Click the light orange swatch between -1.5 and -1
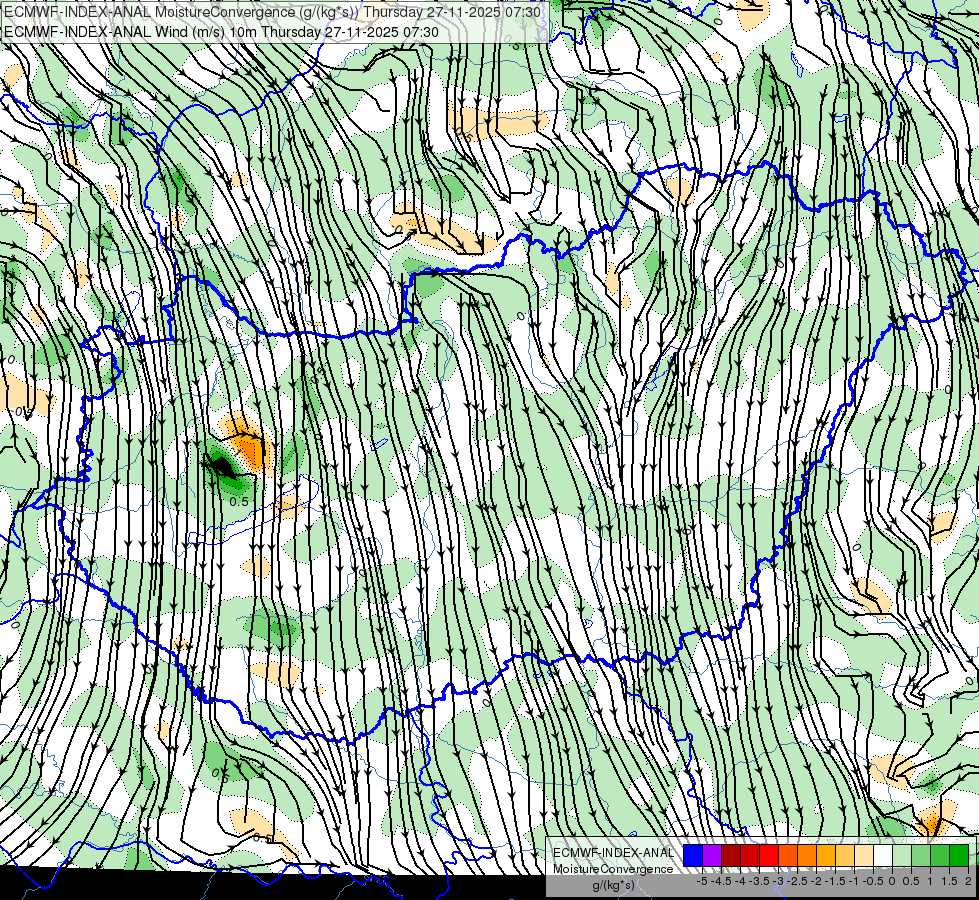The width and height of the screenshot is (979, 900). (845, 855)
